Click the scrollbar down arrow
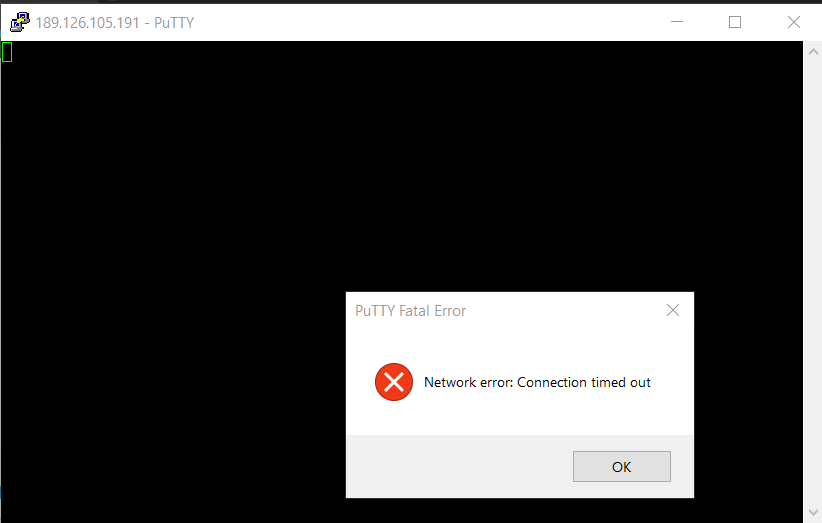The image size is (822, 523). coord(813,512)
